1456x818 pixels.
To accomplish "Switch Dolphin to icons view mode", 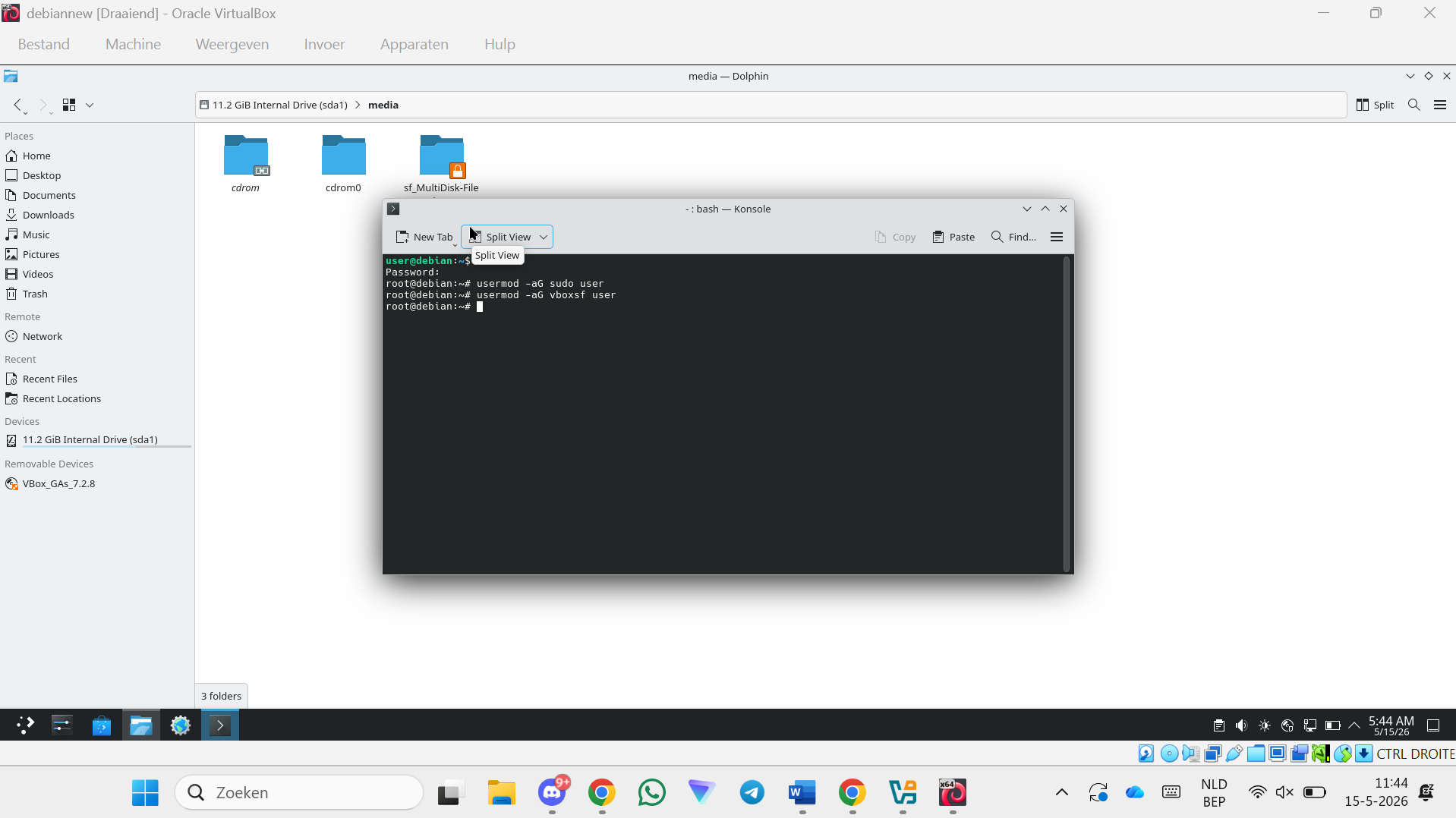I will click(69, 105).
